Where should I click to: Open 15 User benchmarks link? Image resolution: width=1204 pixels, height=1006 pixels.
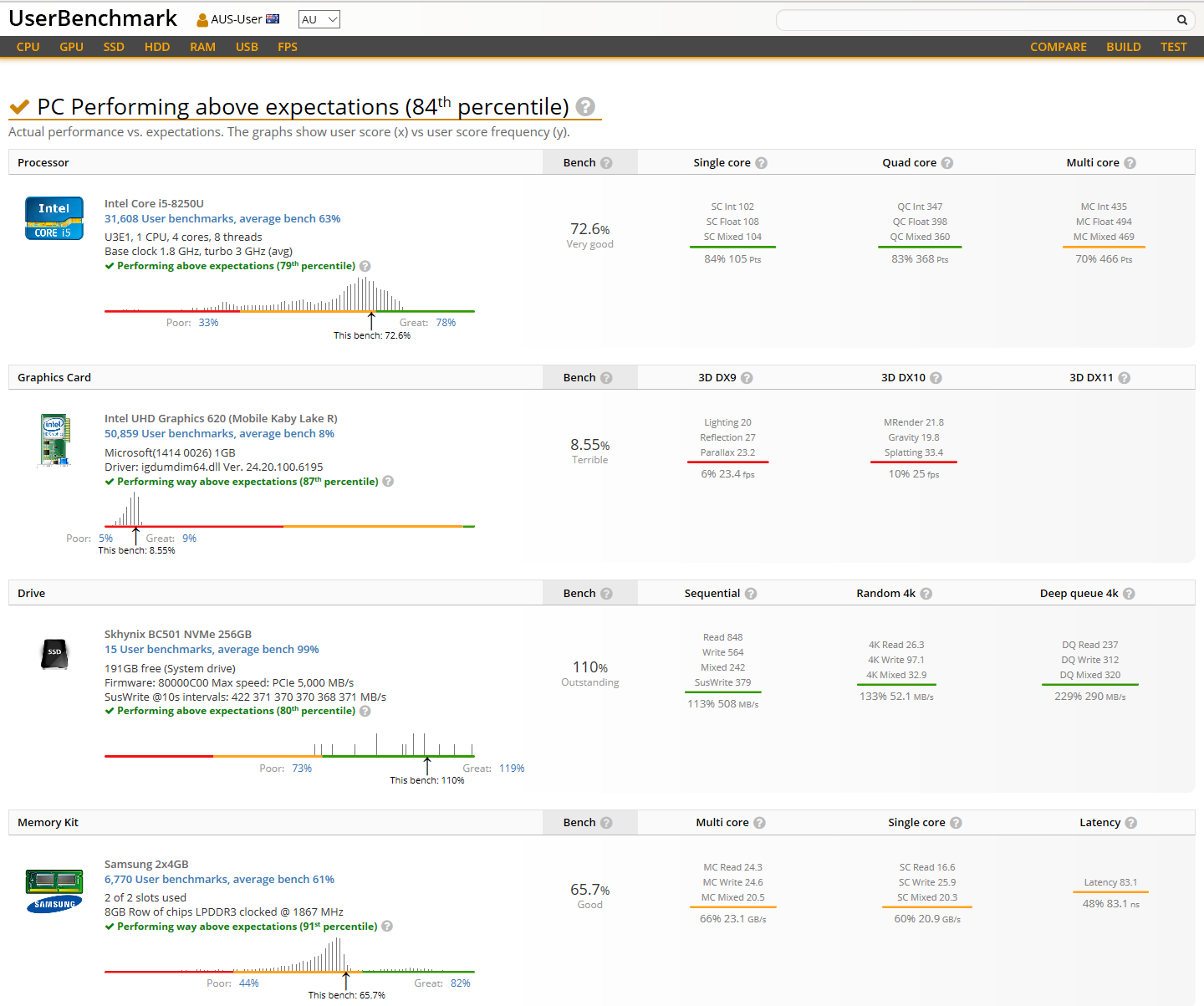(212, 650)
